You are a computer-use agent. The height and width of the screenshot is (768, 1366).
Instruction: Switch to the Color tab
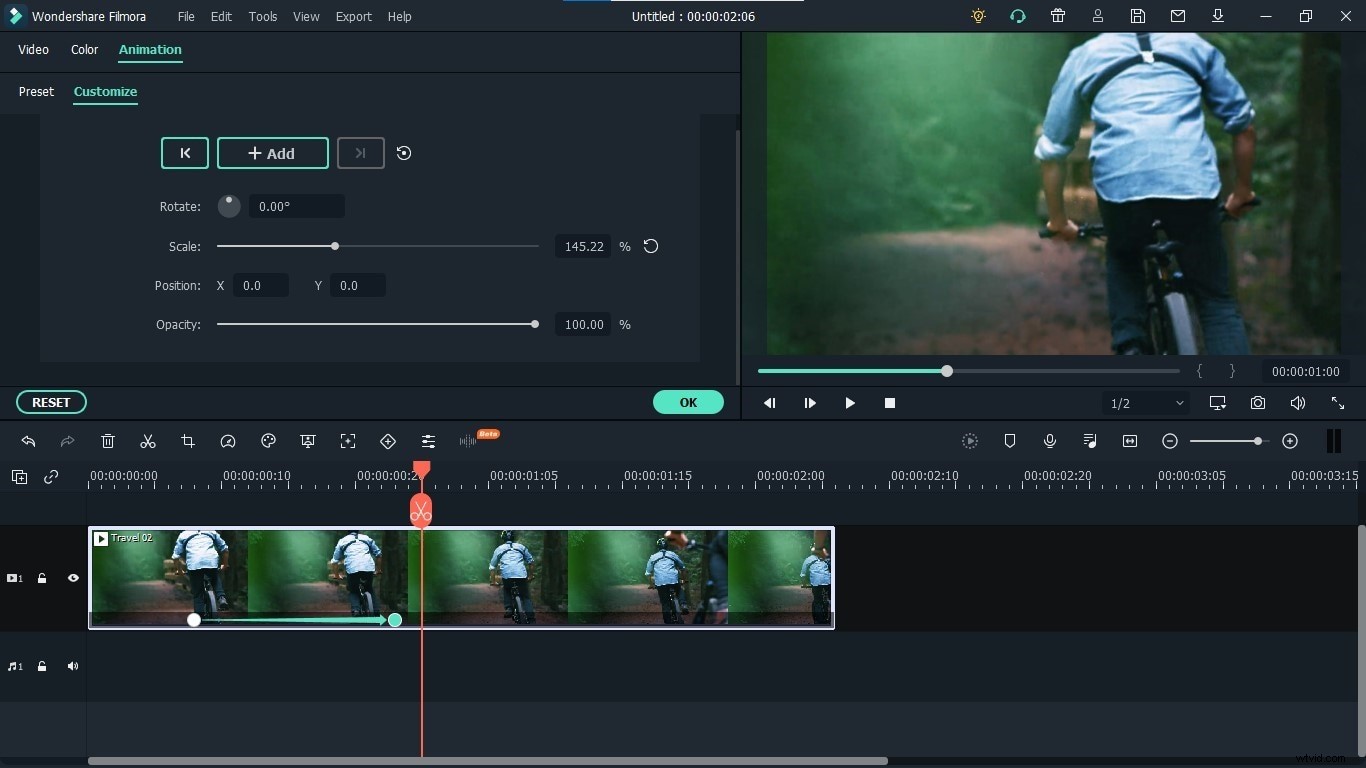click(x=84, y=50)
